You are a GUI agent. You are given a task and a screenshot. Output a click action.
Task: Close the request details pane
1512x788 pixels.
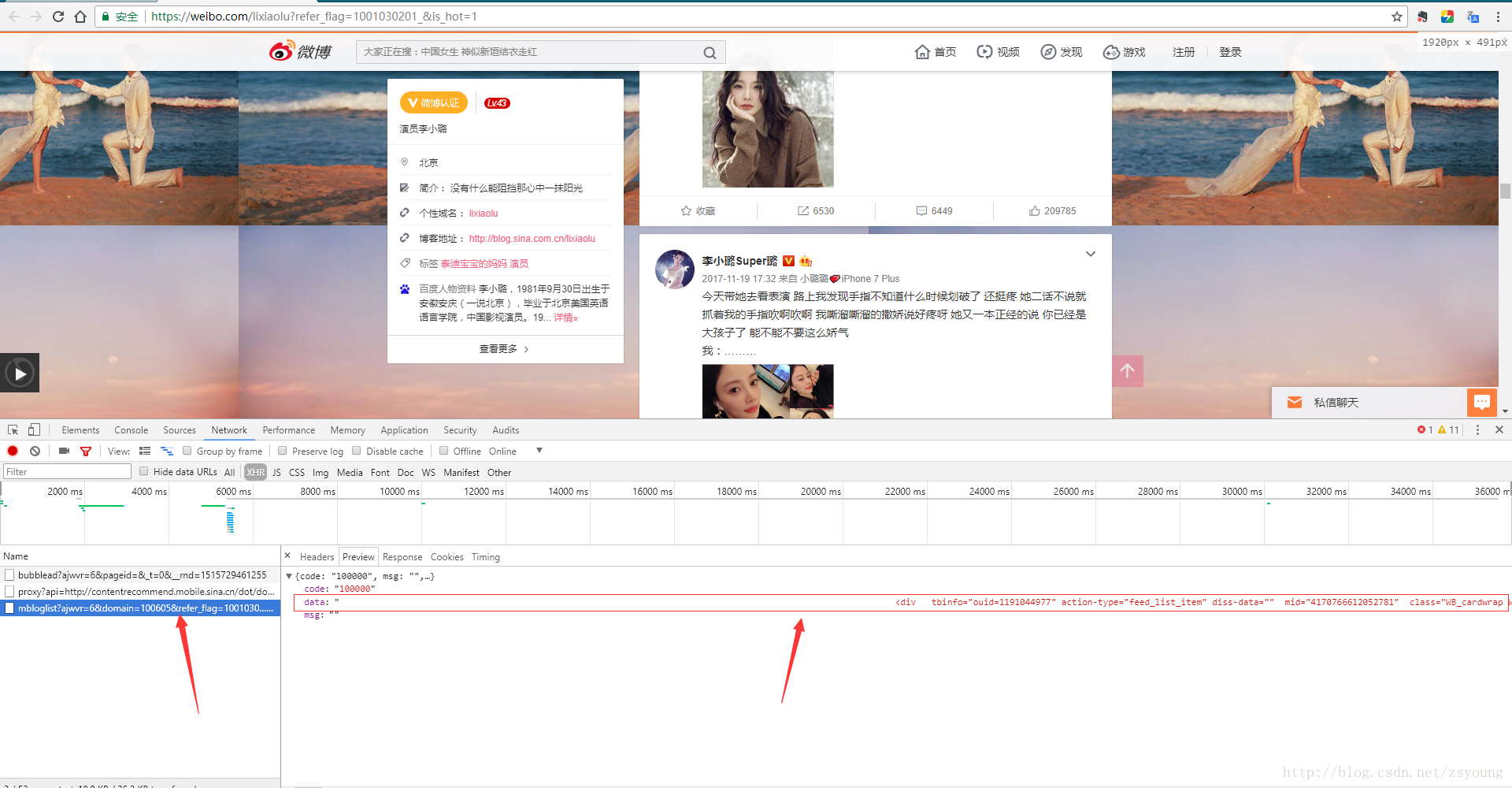(287, 556)
